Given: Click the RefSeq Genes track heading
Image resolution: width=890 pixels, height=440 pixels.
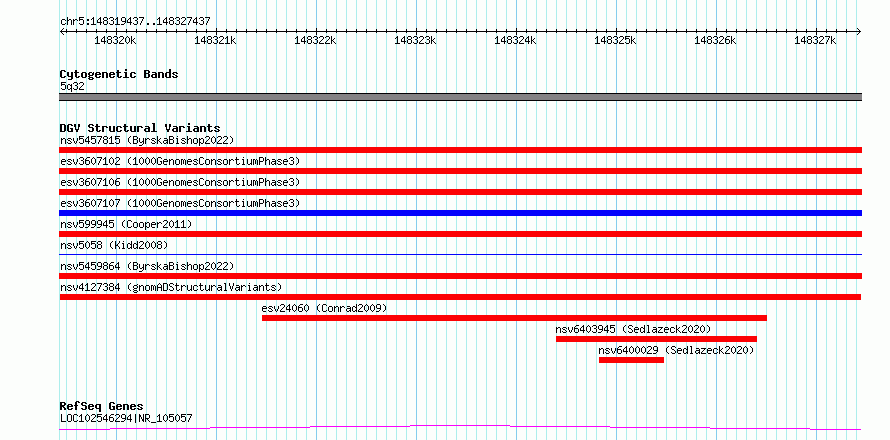Looking at the screenshot, I should (101, 406).
